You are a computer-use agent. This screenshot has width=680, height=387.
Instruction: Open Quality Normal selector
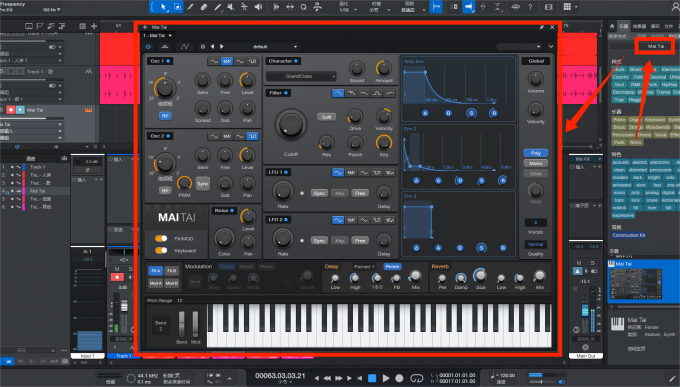535,244
